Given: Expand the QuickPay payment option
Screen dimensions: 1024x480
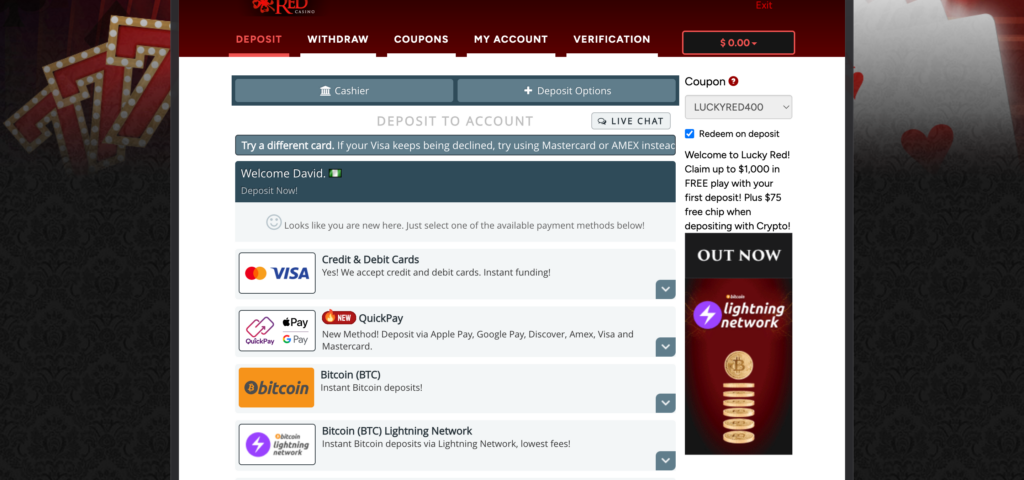Looking at the screenshot, I should pyautogui.click(x=665, y=347).
